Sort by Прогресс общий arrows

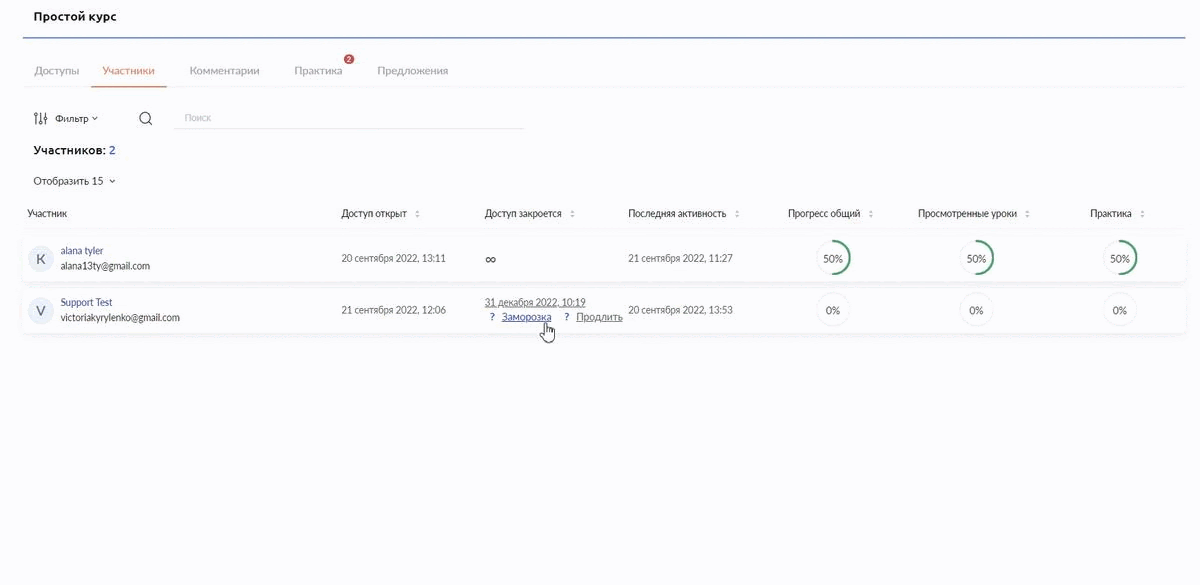(x=871, y=214)
